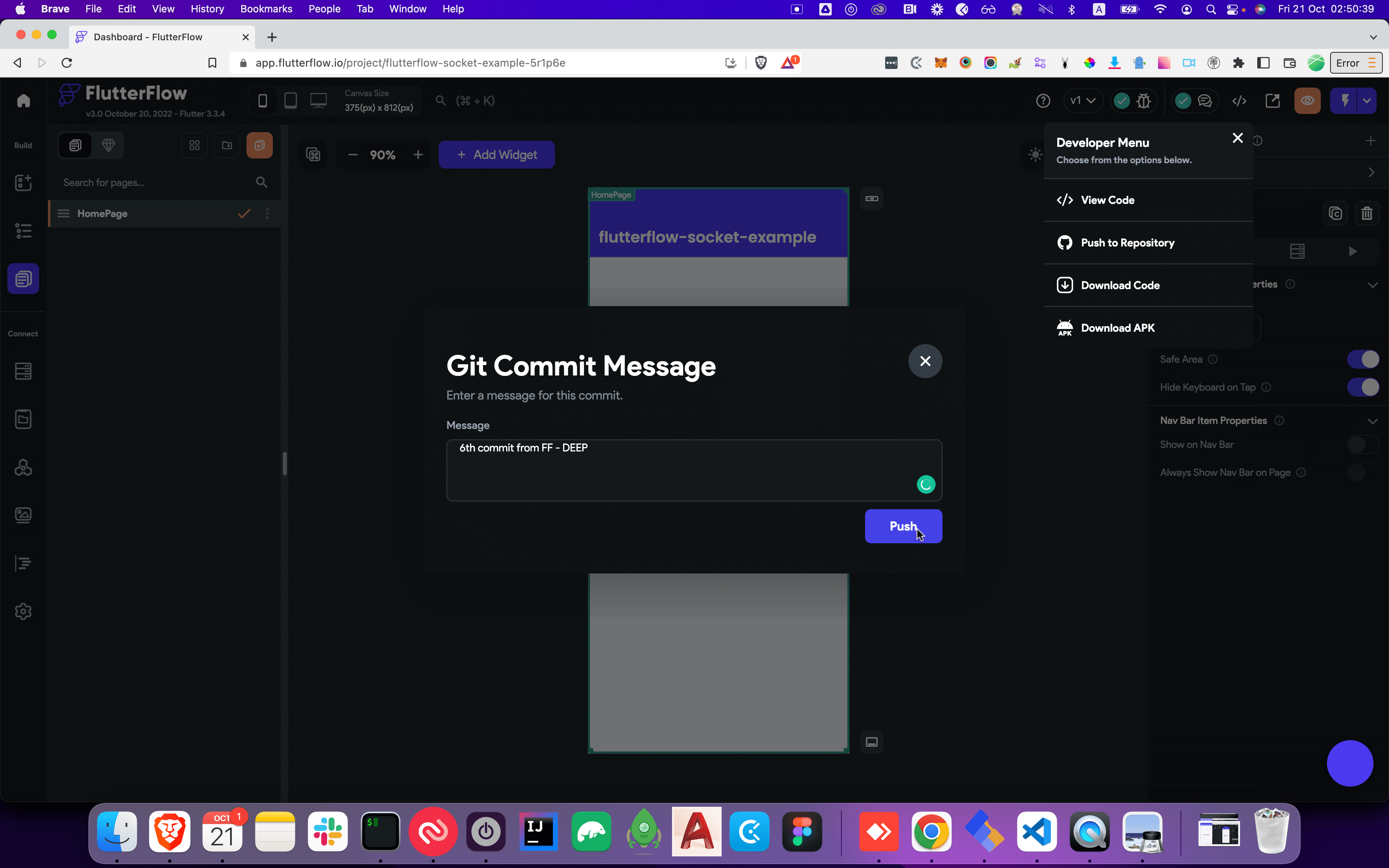Image resolution: width=1389 pixels, height=868 pixels.
Task: Open the debug bug icon in toolbar
Action: 1144,101
